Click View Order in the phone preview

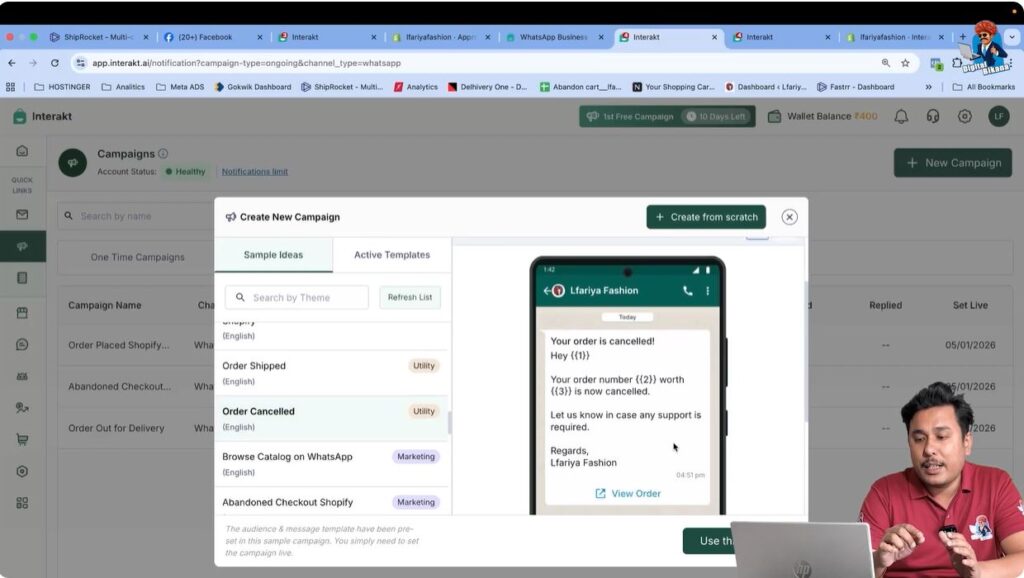[628, 492]
